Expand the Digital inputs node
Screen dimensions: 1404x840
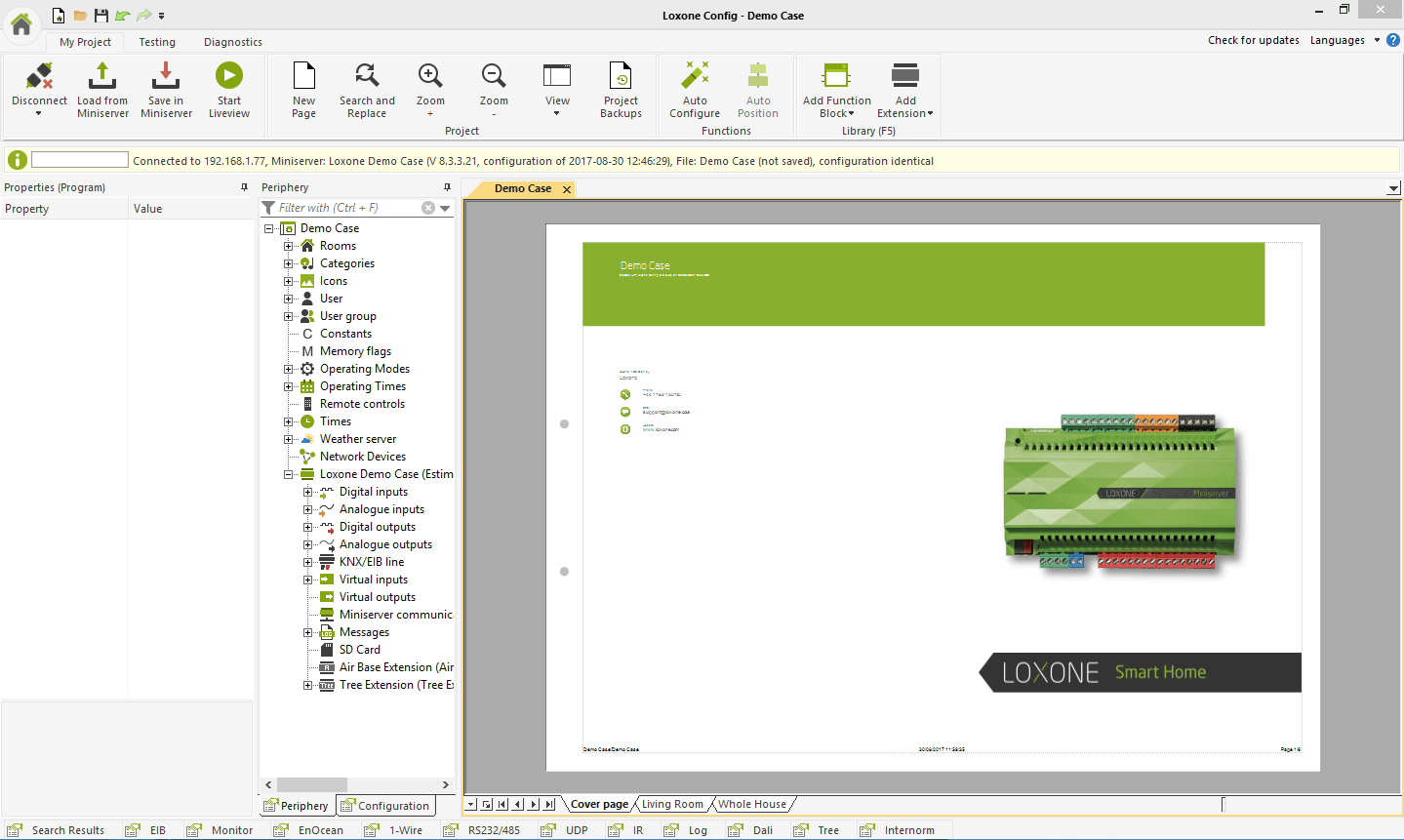tap(308, 492)
